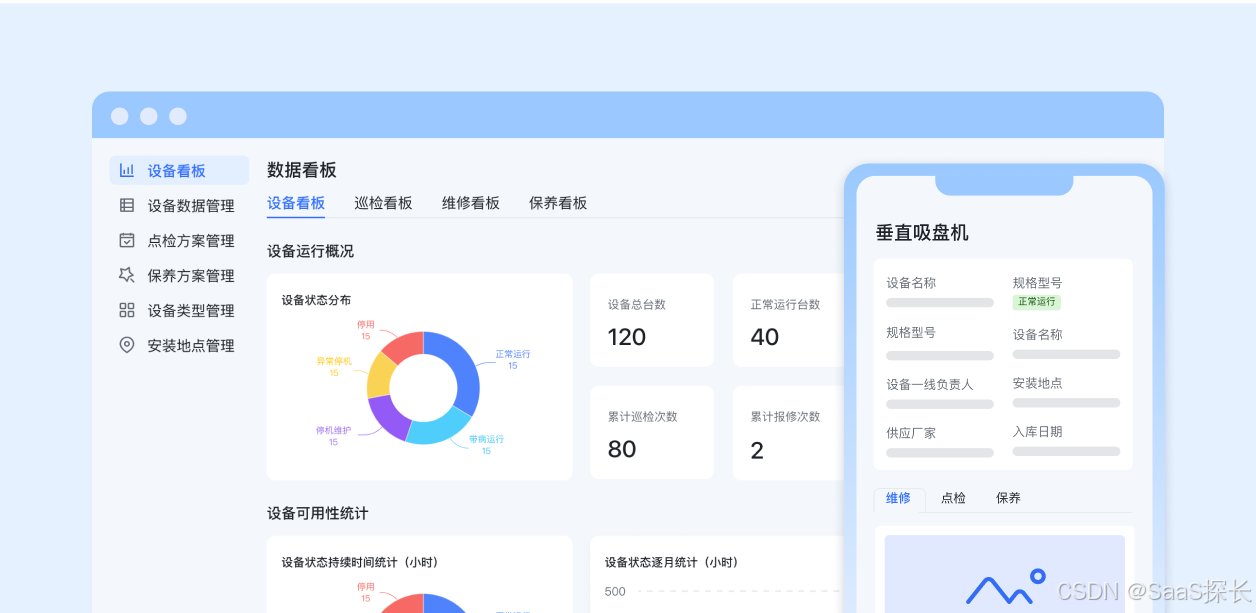Select the 设备看板 sidebar item
1256x613 pixels.
click(179, 170)
